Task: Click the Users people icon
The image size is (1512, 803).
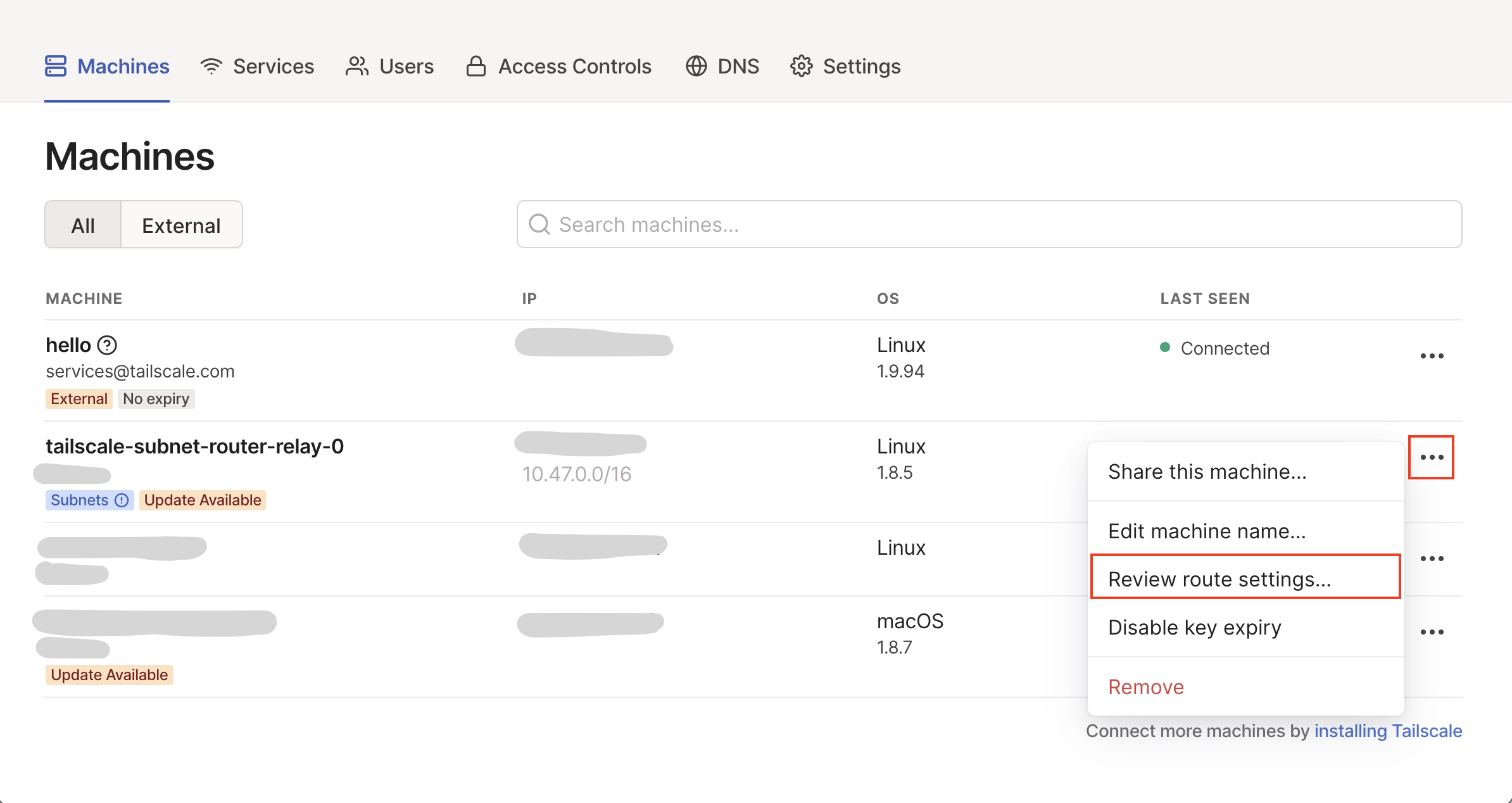Action: (x=357, y=66)
